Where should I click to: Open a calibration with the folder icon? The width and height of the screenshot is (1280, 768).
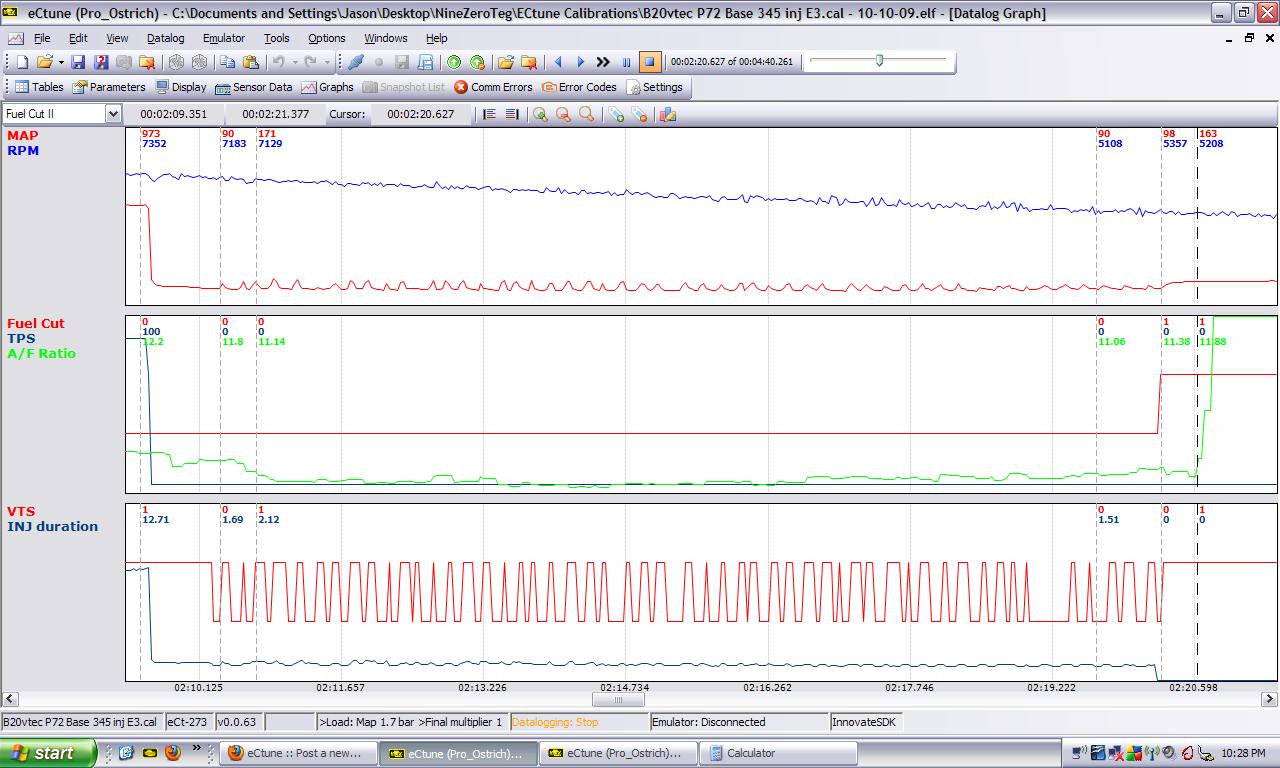click(x=45, y=62)
